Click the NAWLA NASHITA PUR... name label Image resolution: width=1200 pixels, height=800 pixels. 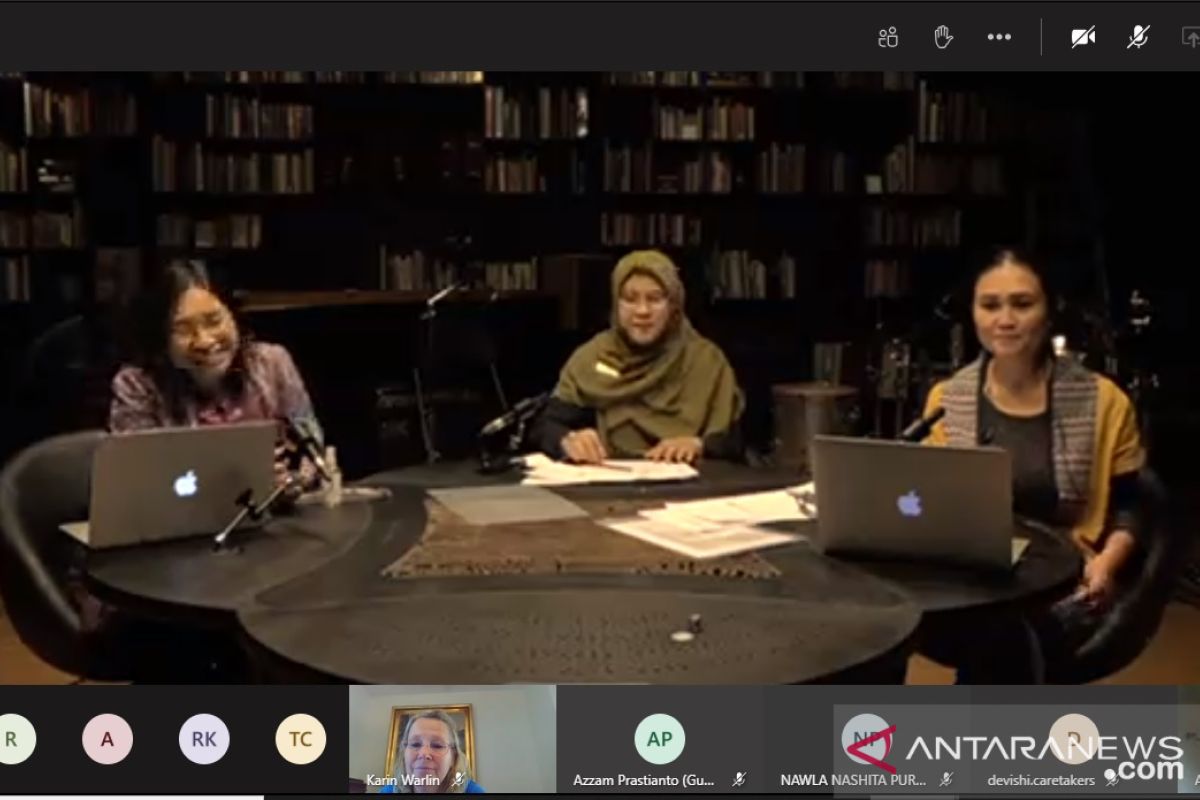click(x=853, y=779)
